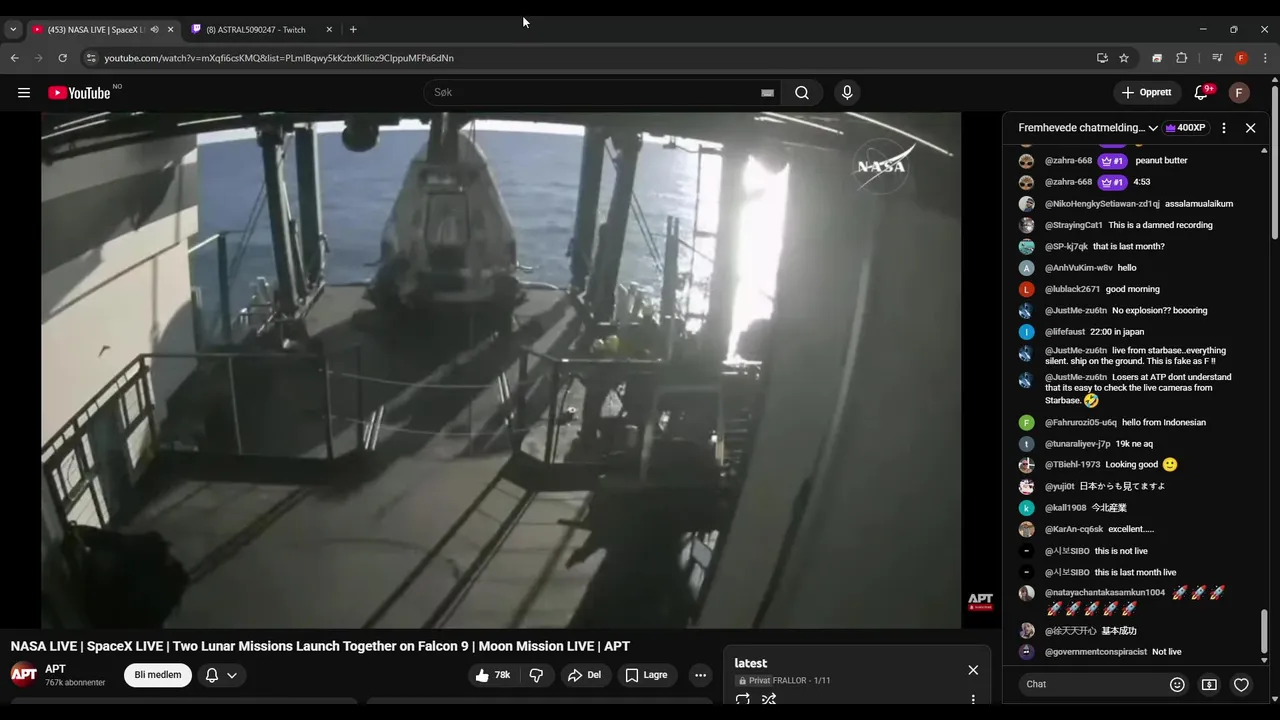Viewport: 1280px width, 720px height.
Task: View site information icon in address bar
Action: click(91, 58)
